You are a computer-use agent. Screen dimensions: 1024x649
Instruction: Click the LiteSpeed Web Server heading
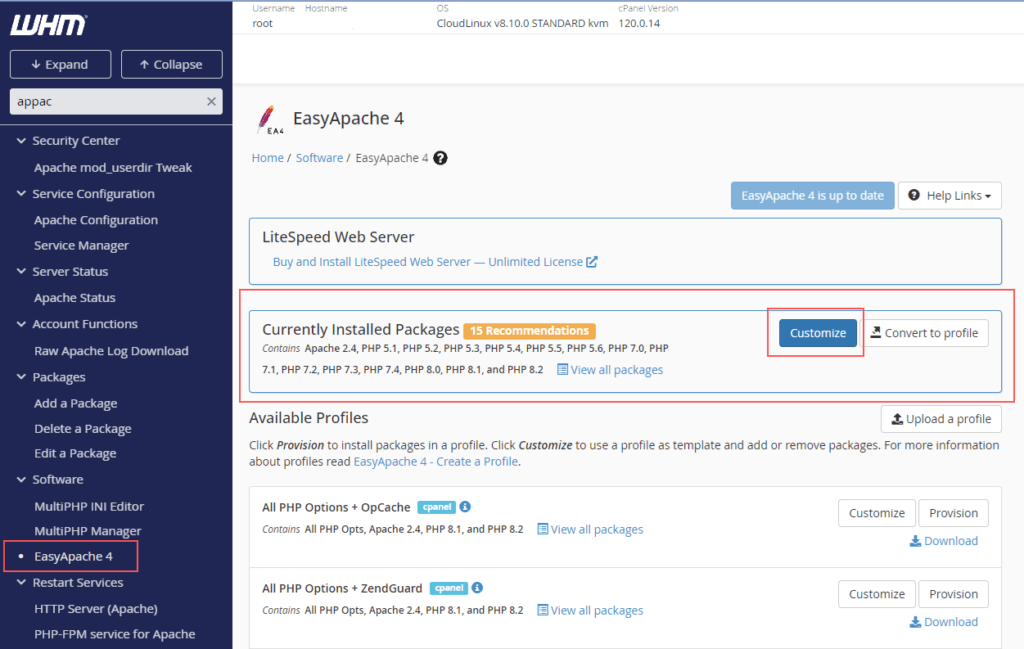[x=338, y=237]
